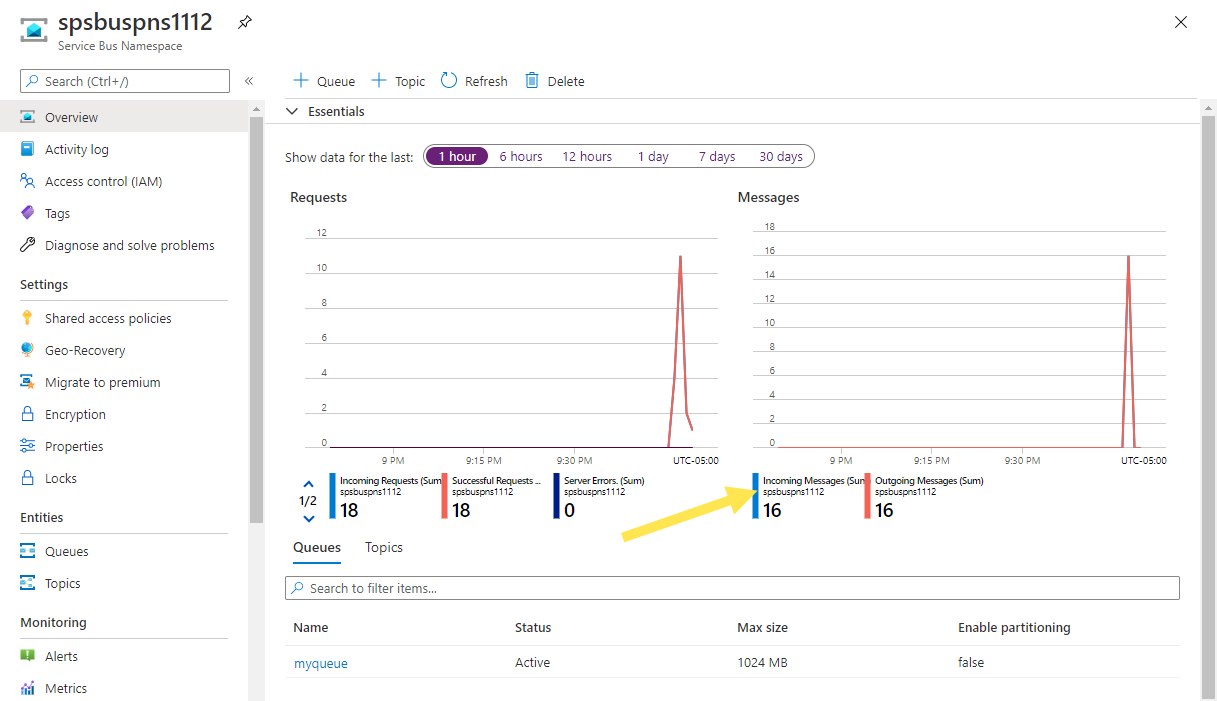Select the 1 day time range
Screen dimensions: 1217x701
(653, 156)
